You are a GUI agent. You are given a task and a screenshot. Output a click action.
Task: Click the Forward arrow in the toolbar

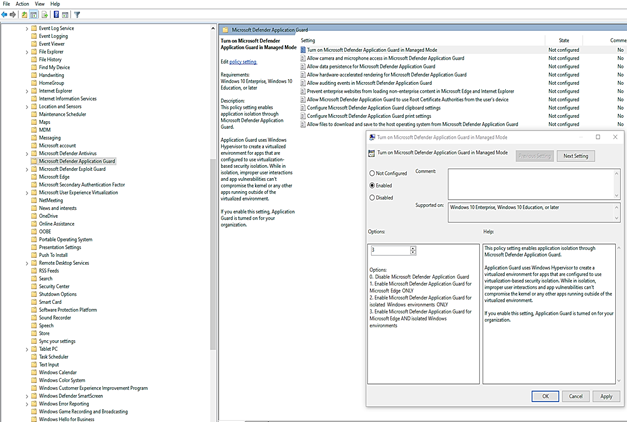click(13, 15)
